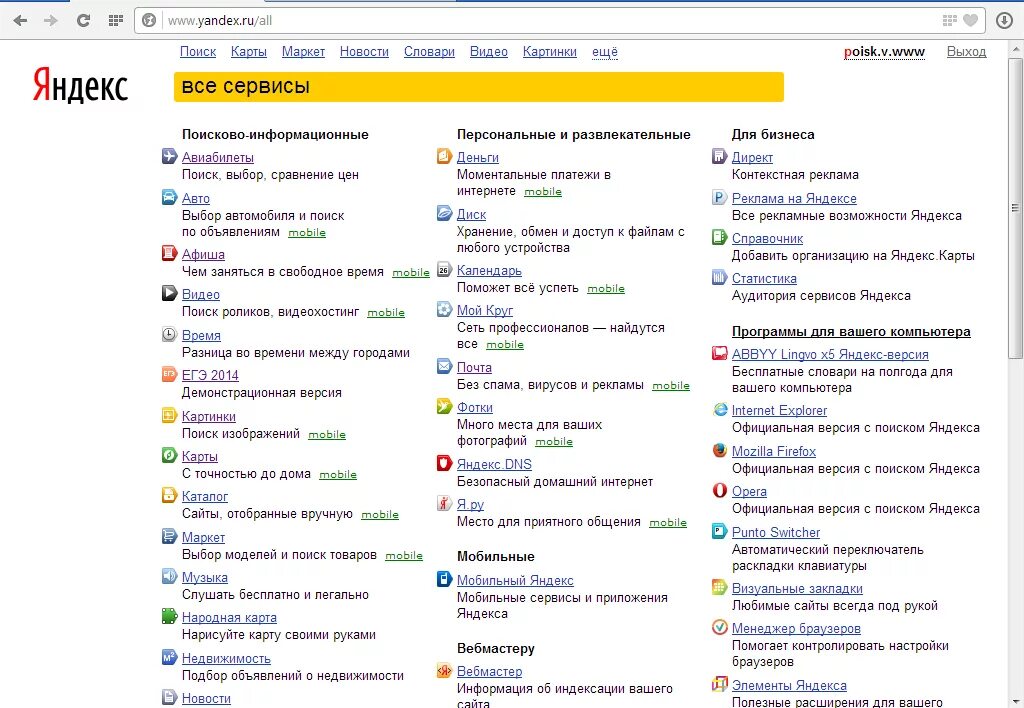Open Словари in top navigation
This screenshot has height=708, width=1024.
(x=429, y=52)
